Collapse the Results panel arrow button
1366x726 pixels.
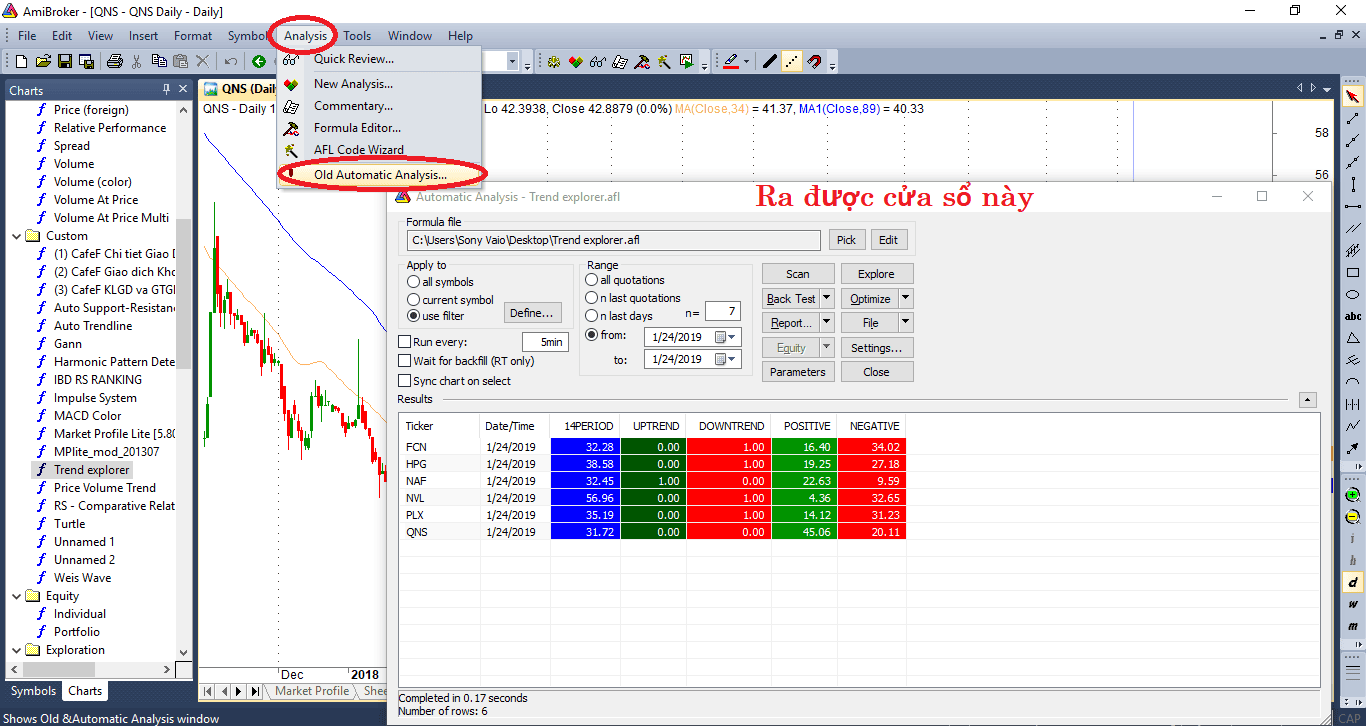click(1308, 400)
